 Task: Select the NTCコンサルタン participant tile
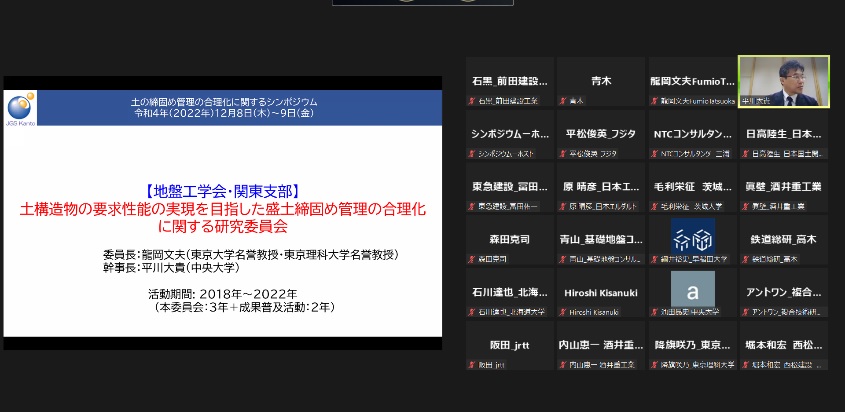pos(692,134)
